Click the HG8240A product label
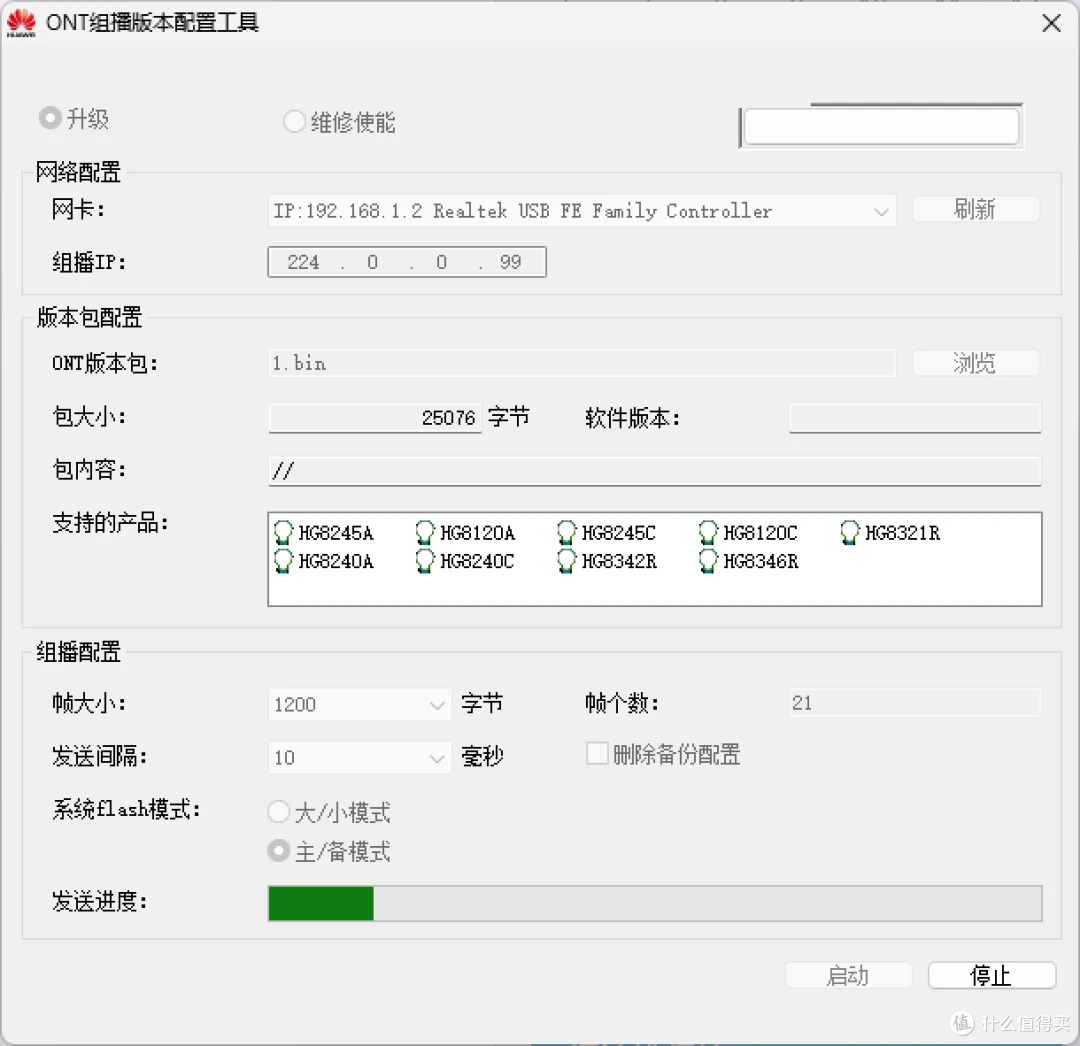Viewport: 1080px width, 1046px height. tap(336, 561)
